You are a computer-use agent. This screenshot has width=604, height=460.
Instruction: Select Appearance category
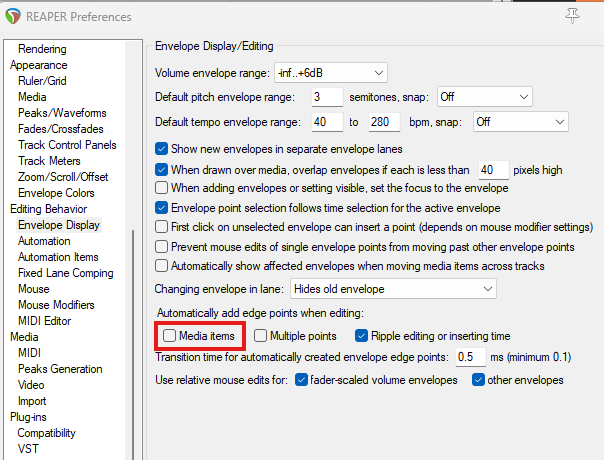pyautogui.click(x=39, y=65)
